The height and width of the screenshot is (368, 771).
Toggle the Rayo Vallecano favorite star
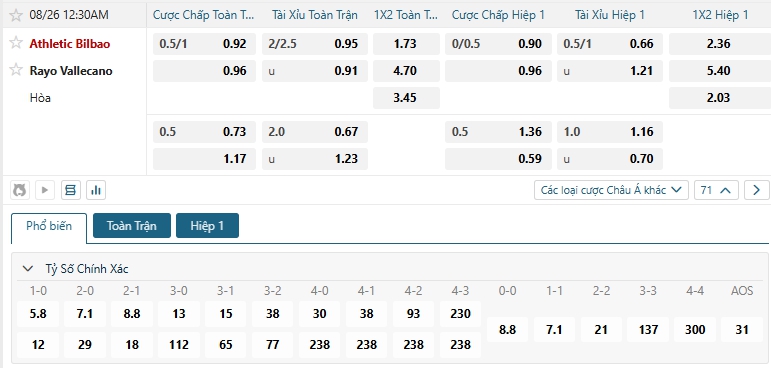point(16,70)
